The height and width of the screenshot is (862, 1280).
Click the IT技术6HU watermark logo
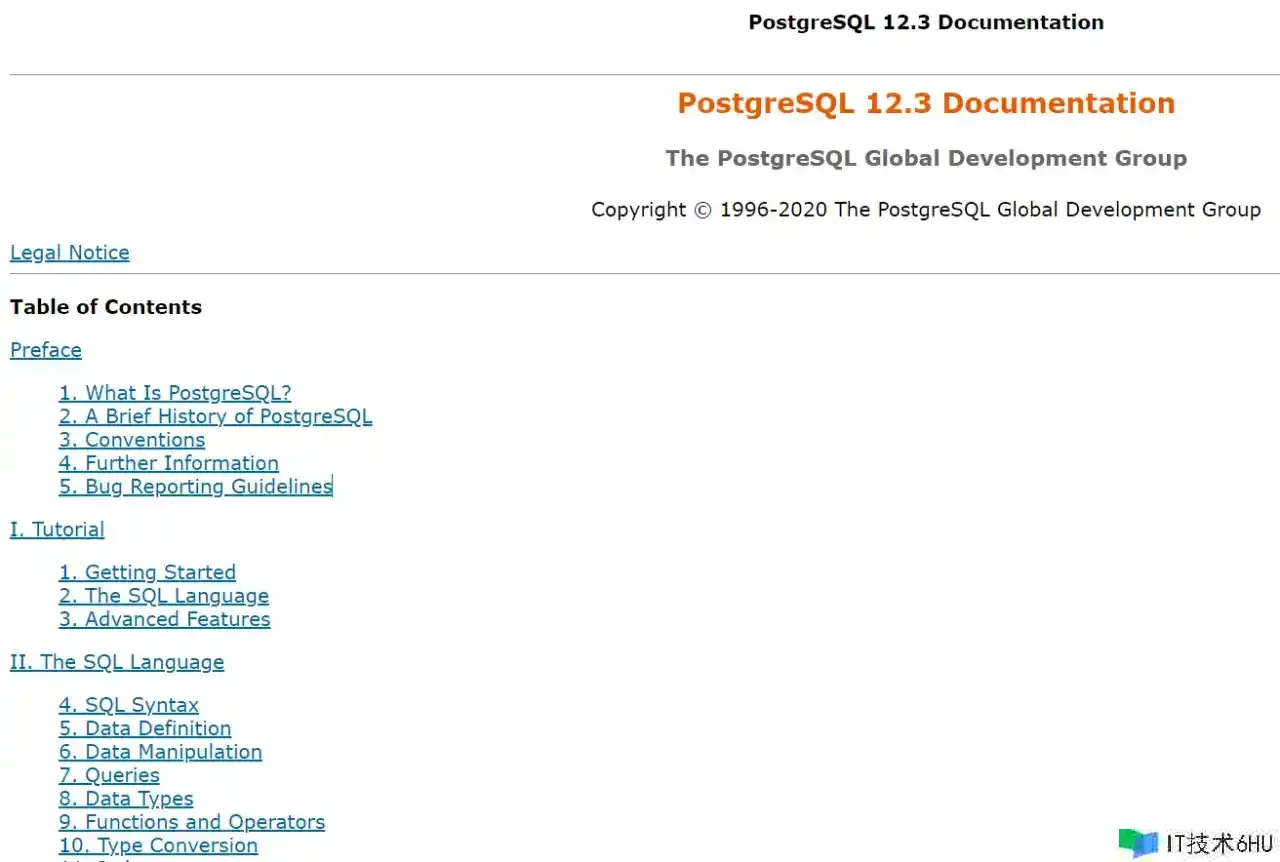pyautogui.click(x=1196, y=842)
